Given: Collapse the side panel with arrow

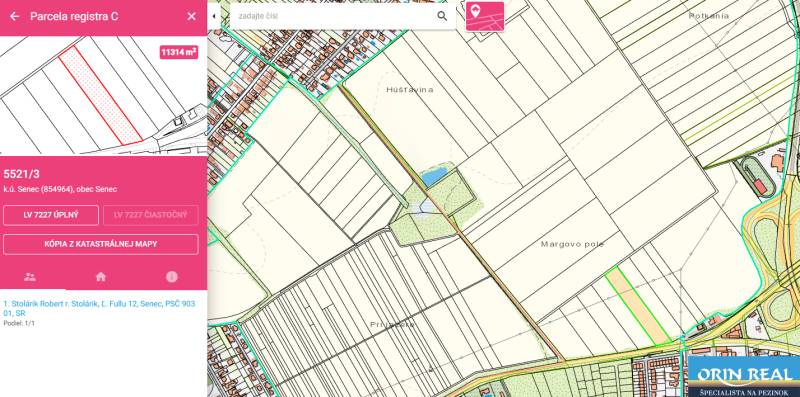Looking at the screenshot, I should (x=214, y=16).
